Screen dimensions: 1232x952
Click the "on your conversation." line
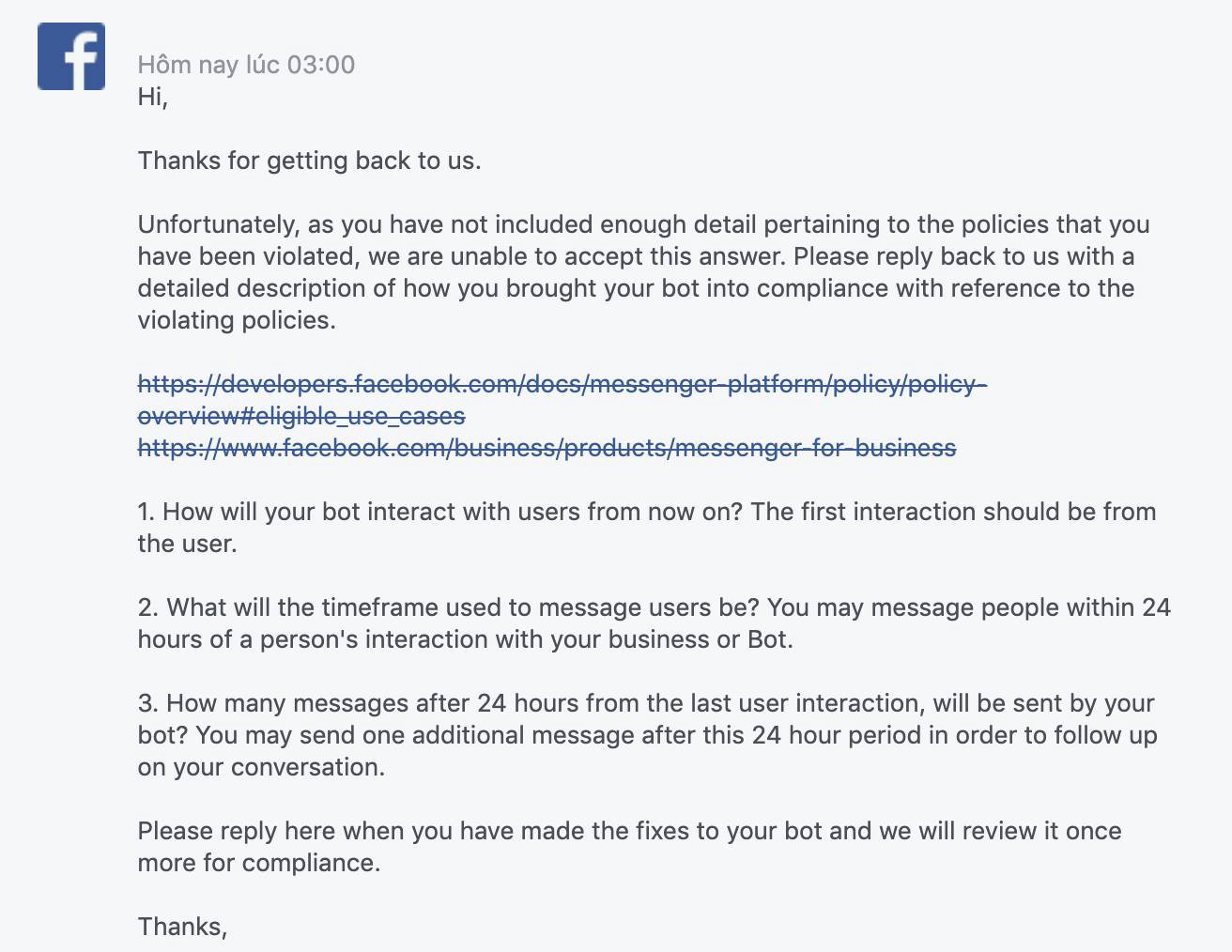(261, 767)
